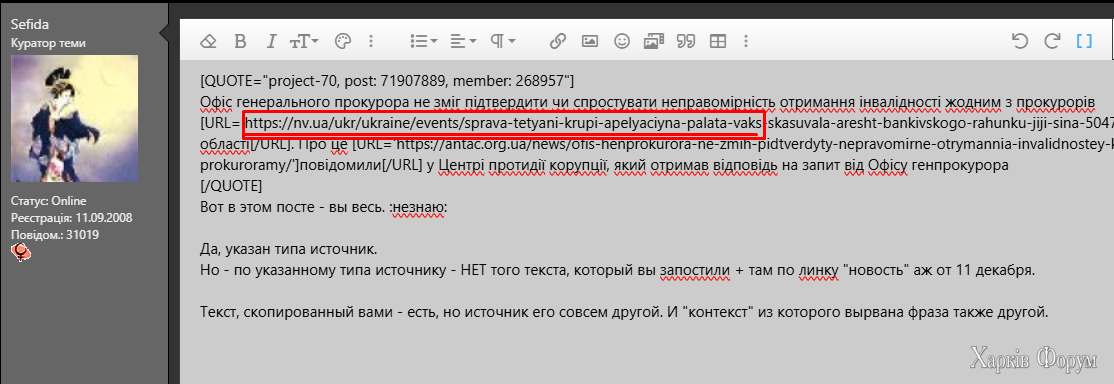Open the text alignment dropdown
This screenshot has height=384, width=1114.
pos(463,41)
